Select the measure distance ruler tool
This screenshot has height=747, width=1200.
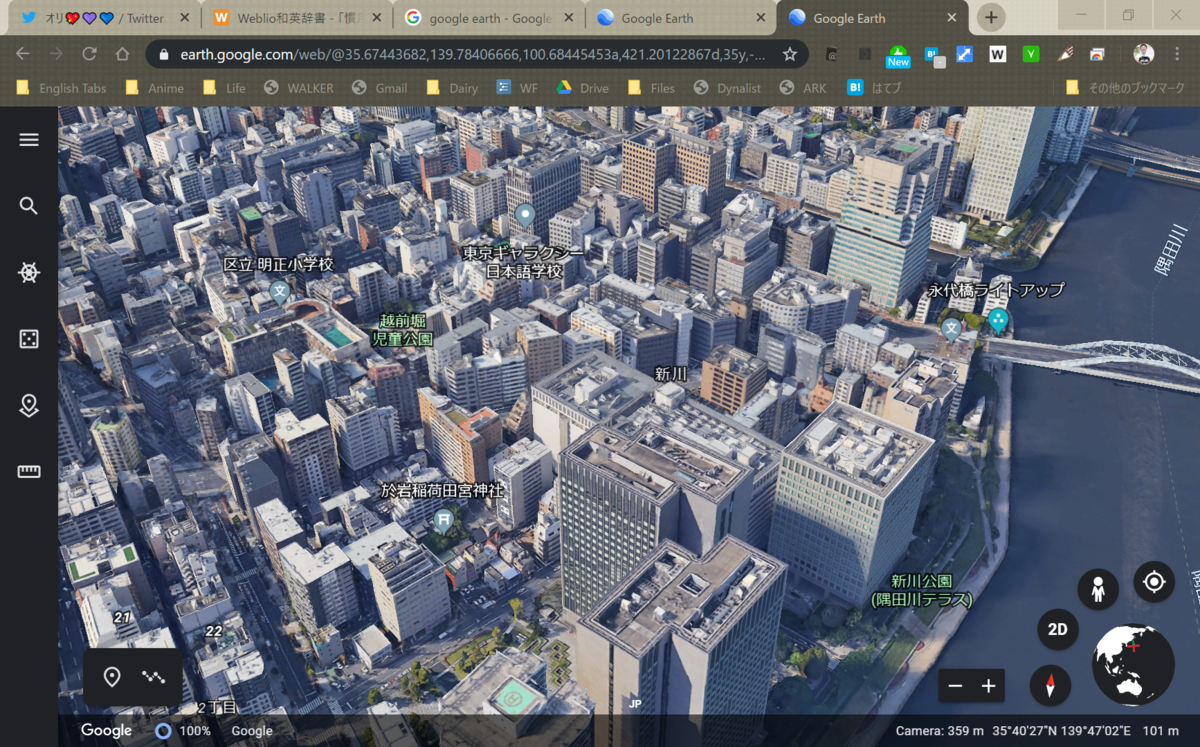tap(29, 472)
